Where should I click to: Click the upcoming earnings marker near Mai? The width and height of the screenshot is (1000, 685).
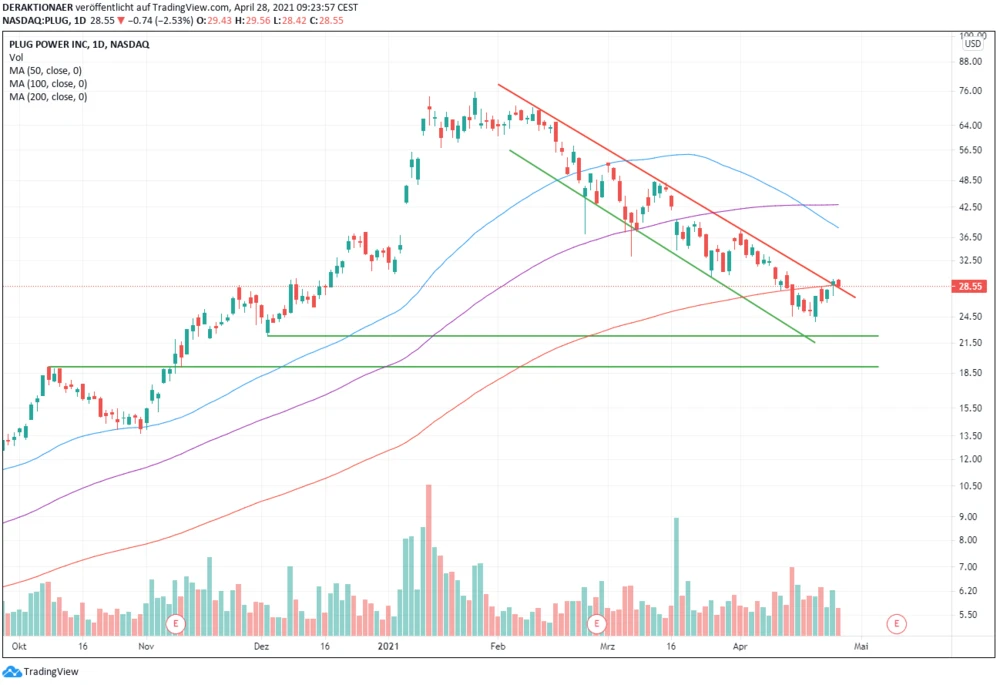click(x=897, y=624)
